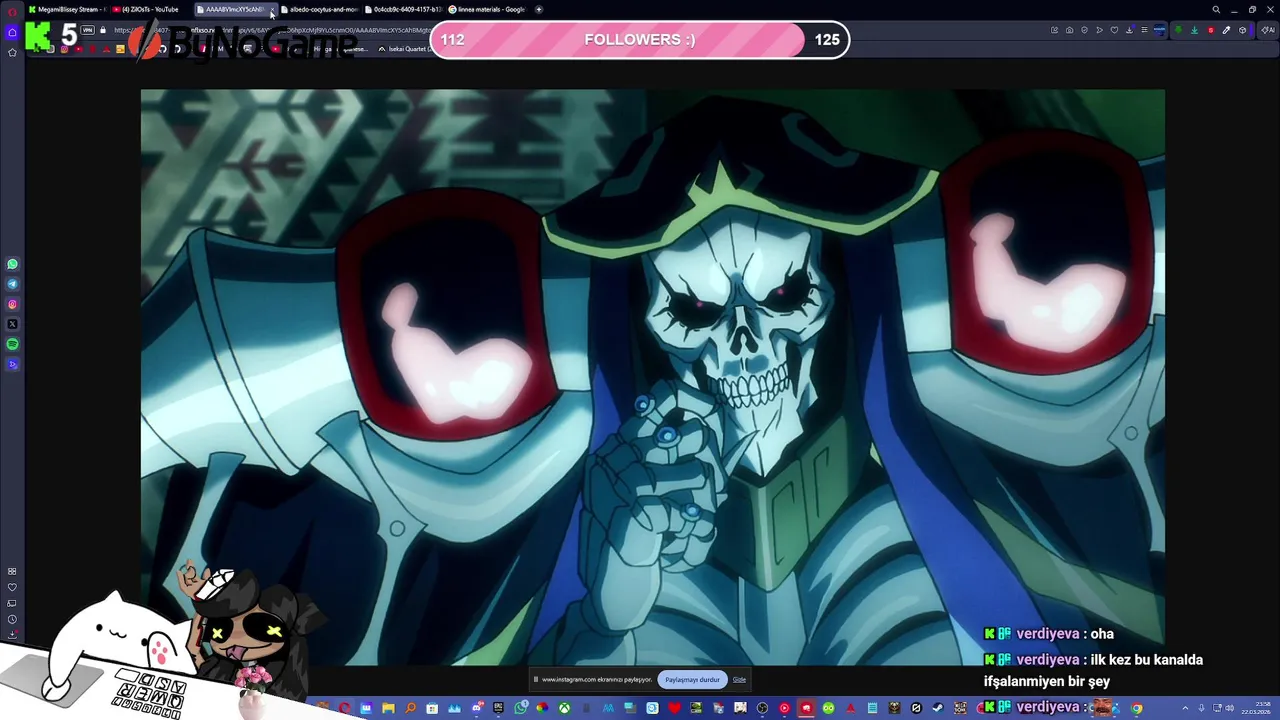The width and height of the screenshot is (1280, 720).
Task: Activate the eyedropper color picker extension
Action: 1226,30
